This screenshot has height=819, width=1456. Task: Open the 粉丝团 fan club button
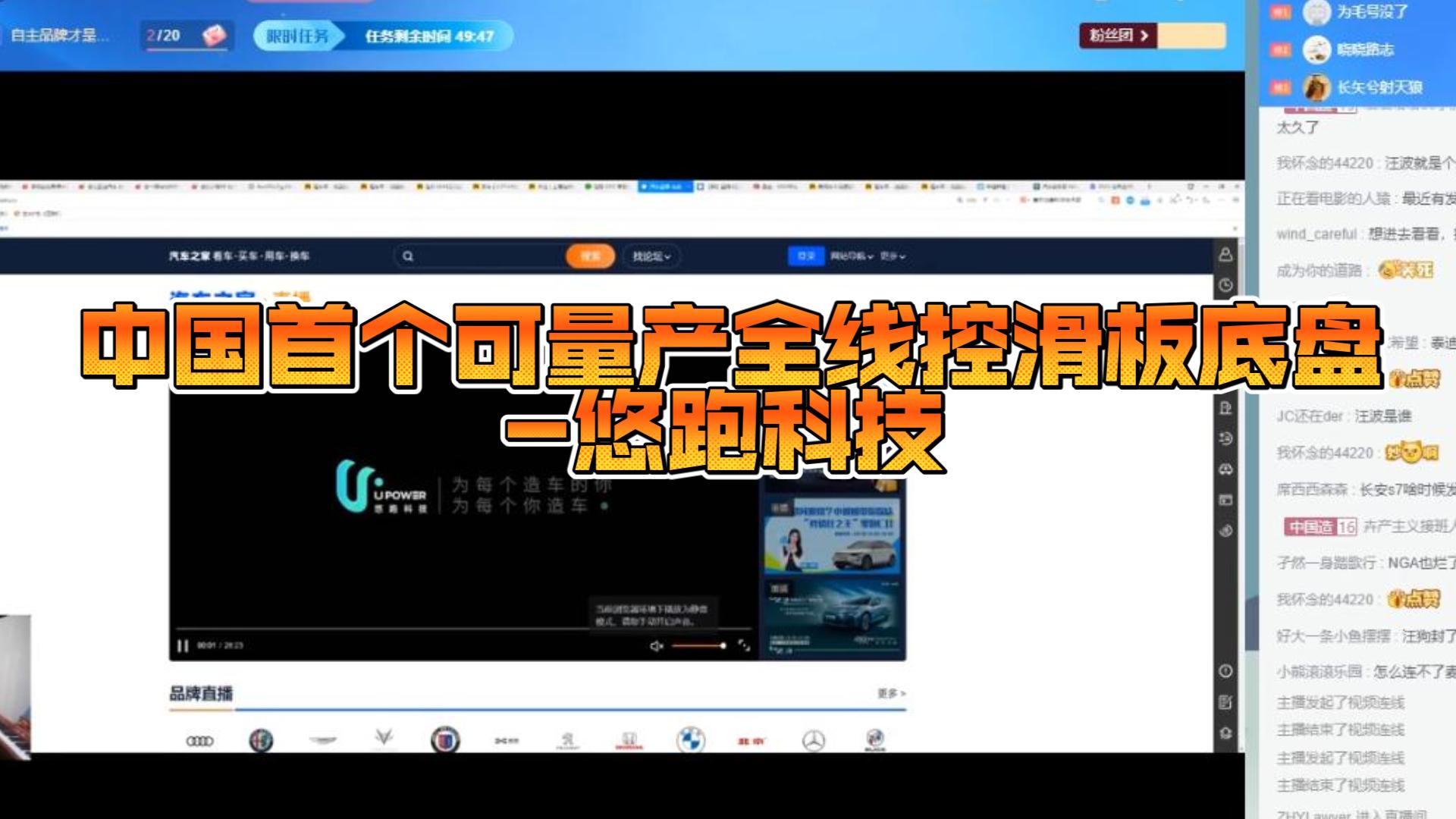pyautogui.click(x=1119, y=35)
